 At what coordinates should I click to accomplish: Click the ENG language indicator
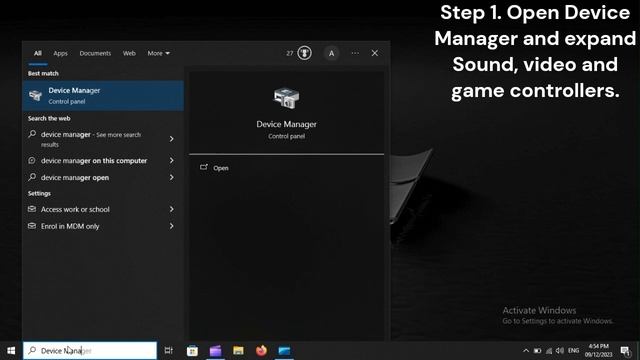click(573, 351)
